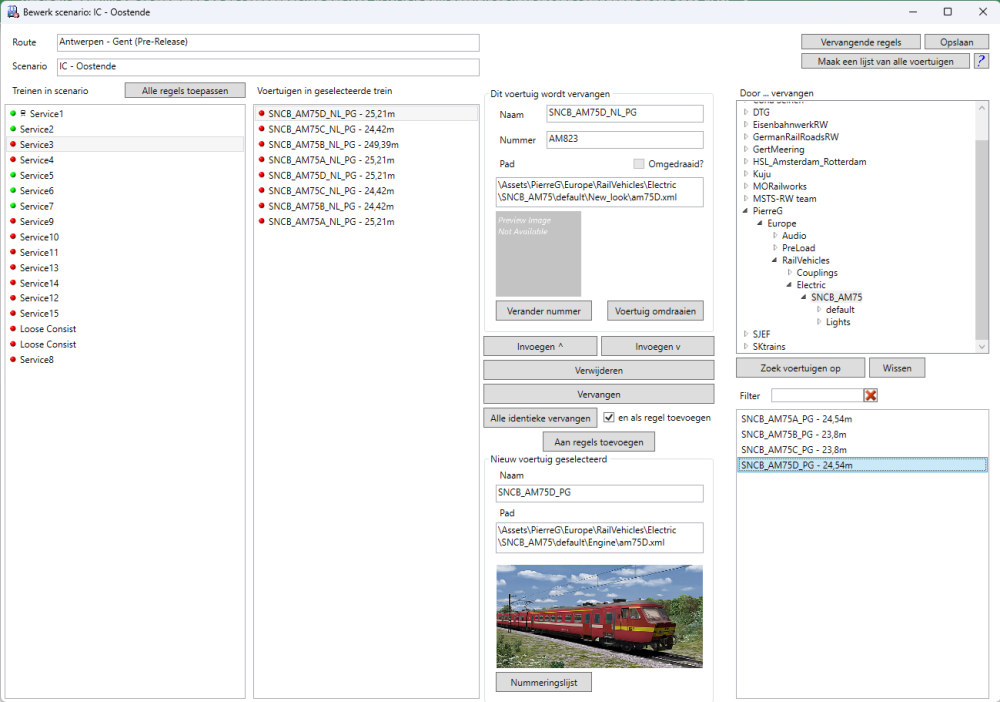Click the red status dot beside Service8
Viewport: 1000px width, 702px height.
click(x=13, y=360)
